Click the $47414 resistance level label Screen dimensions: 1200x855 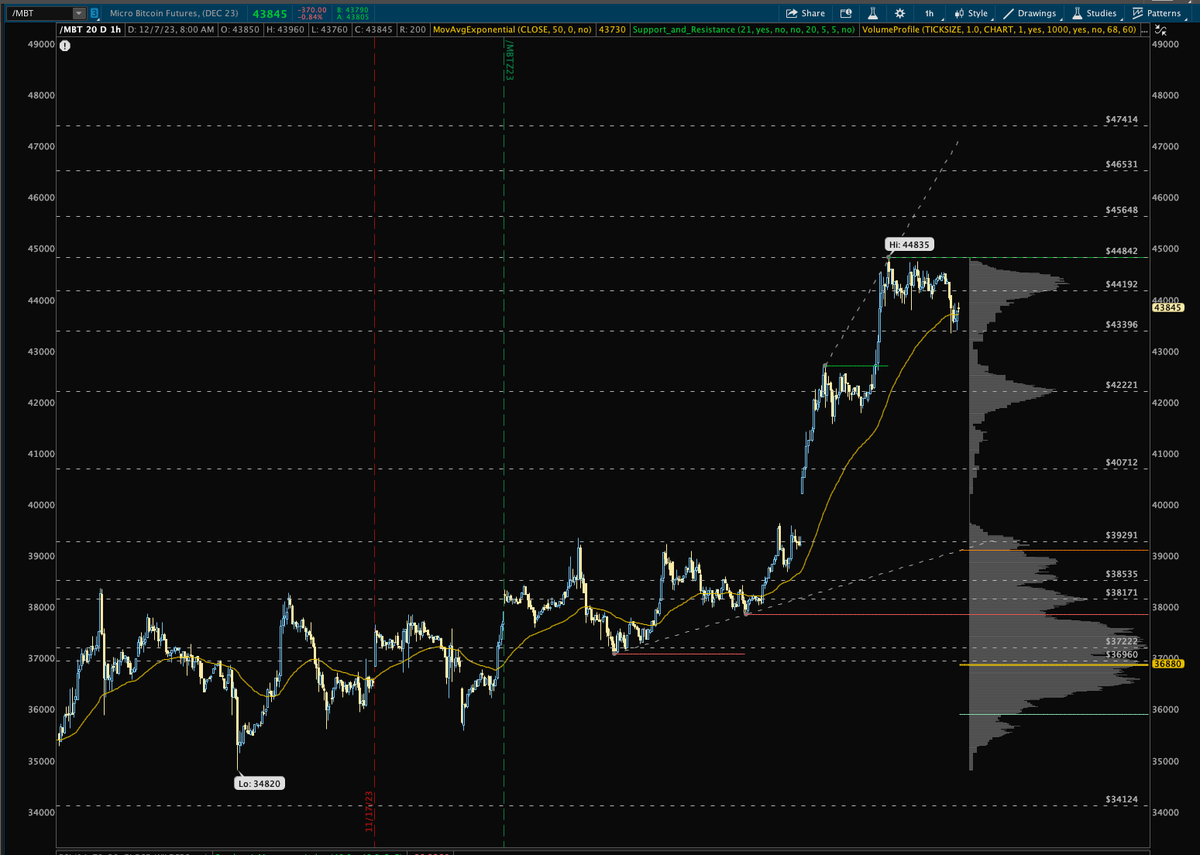point(1122,119)
